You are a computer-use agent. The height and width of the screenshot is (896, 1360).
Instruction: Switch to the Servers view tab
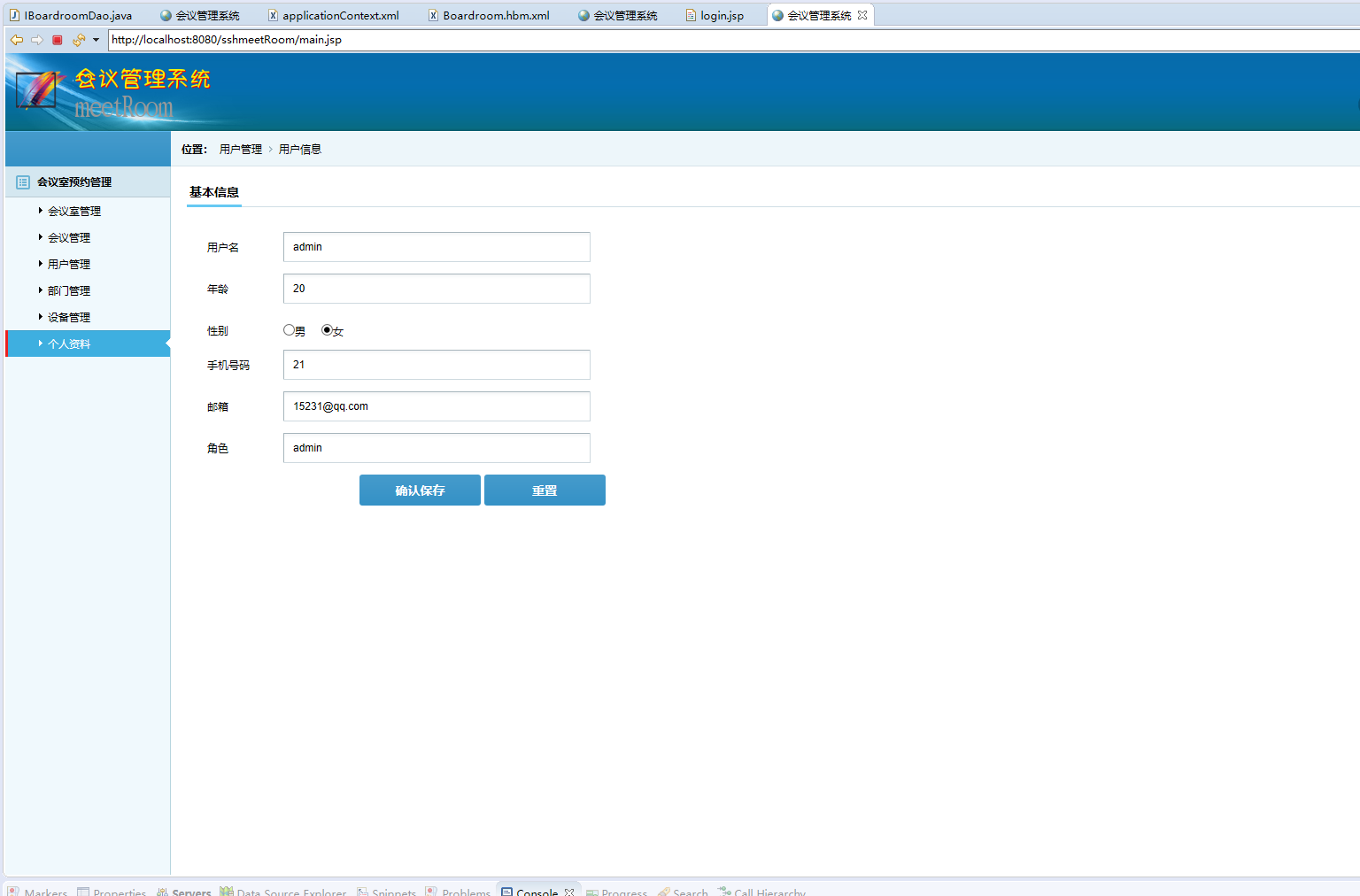point(183,891)
